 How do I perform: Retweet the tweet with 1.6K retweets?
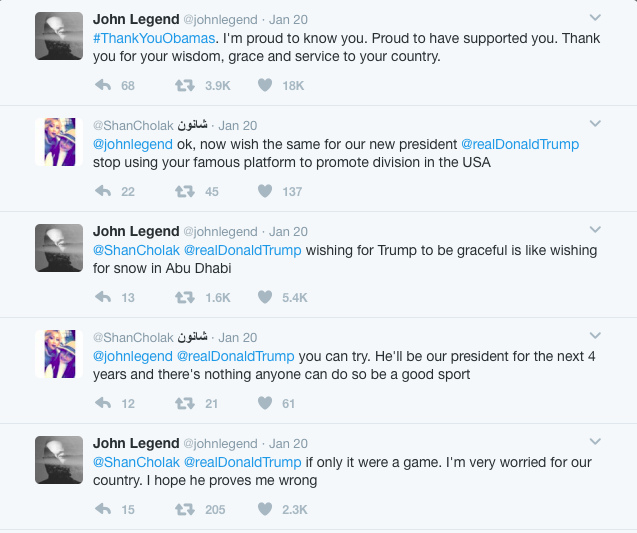[185, 297]
